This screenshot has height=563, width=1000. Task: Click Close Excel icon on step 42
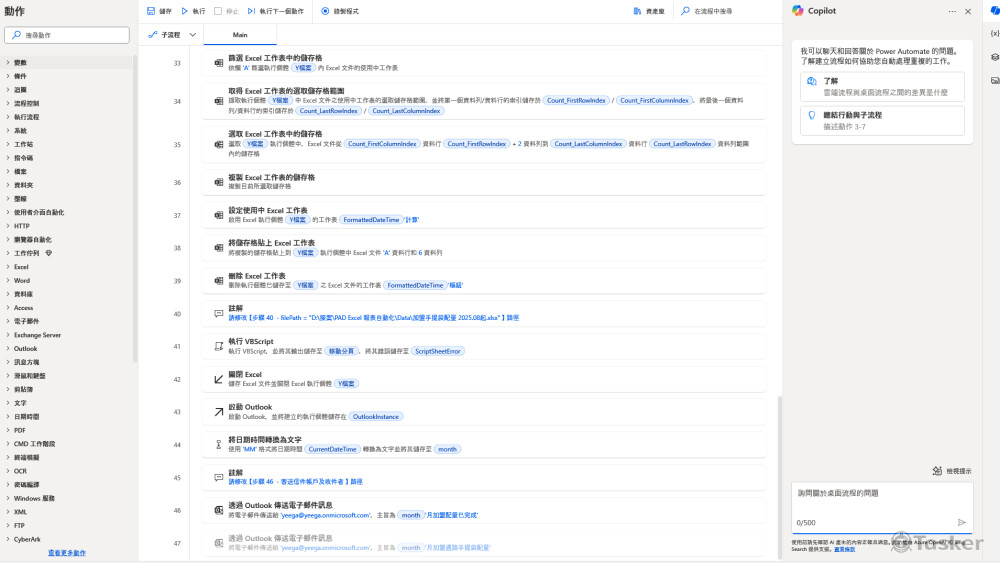219,379
